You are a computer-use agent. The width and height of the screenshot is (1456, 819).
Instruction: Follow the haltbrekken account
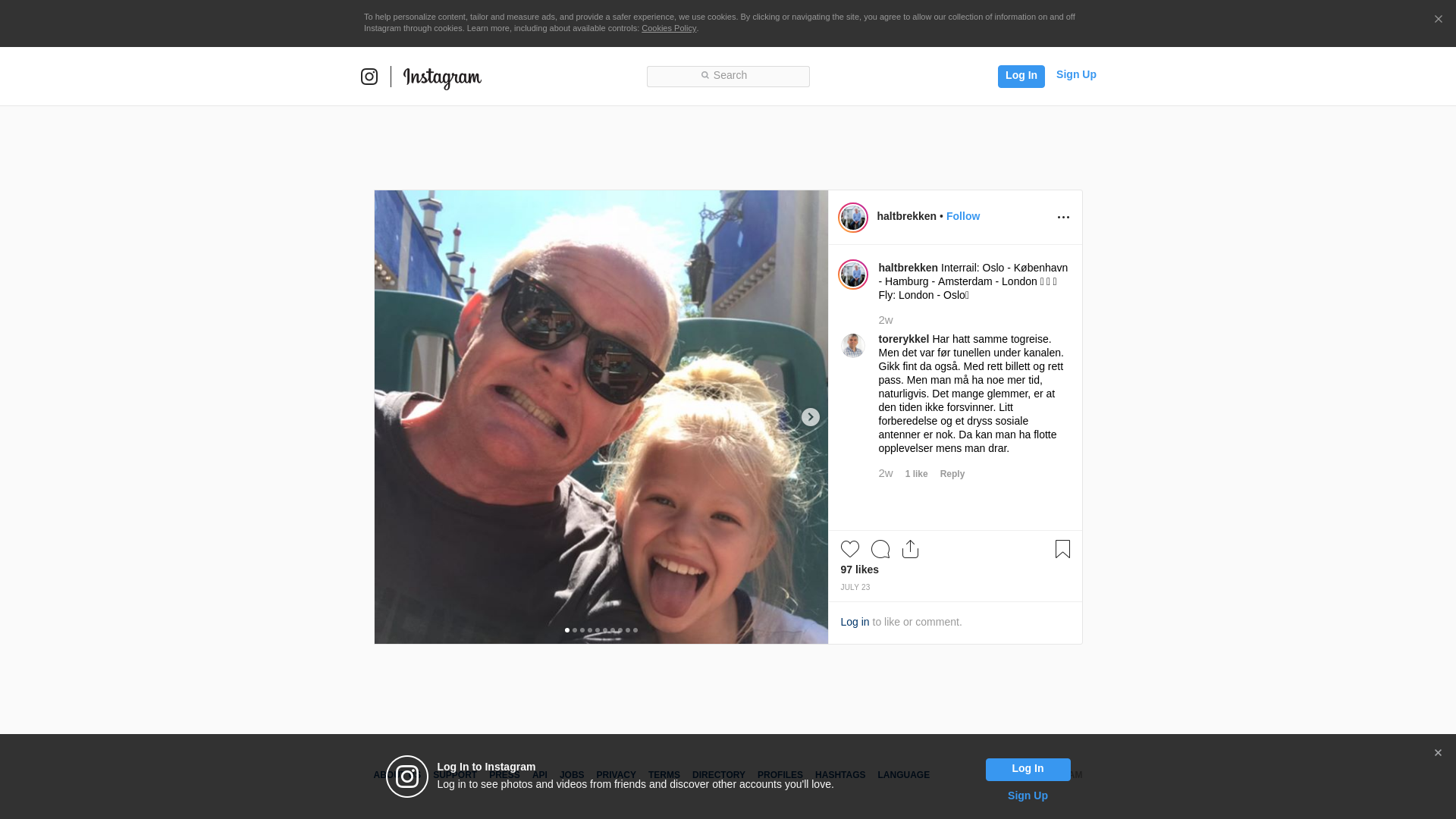point(963,216)
